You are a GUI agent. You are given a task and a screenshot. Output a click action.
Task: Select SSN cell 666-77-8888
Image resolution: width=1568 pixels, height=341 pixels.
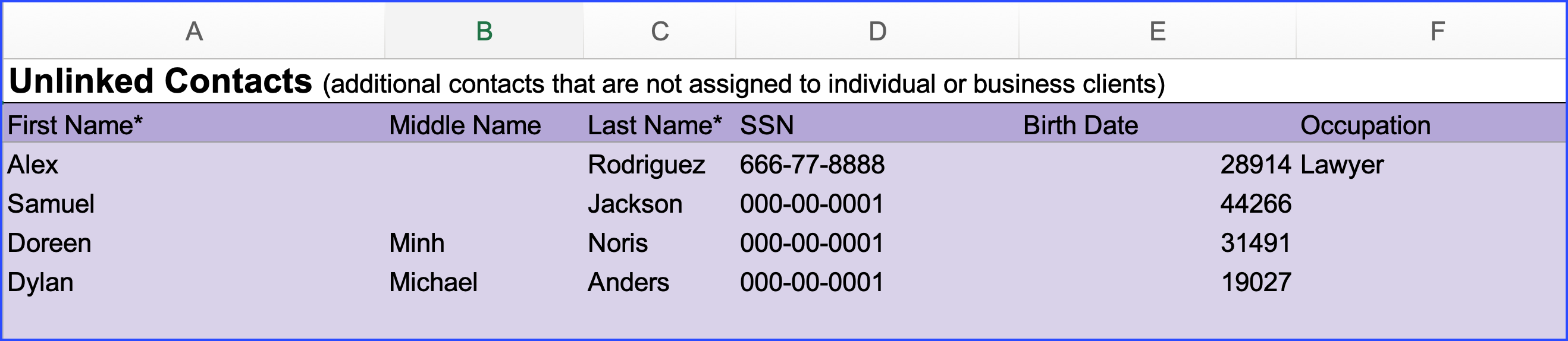point(812,165)
